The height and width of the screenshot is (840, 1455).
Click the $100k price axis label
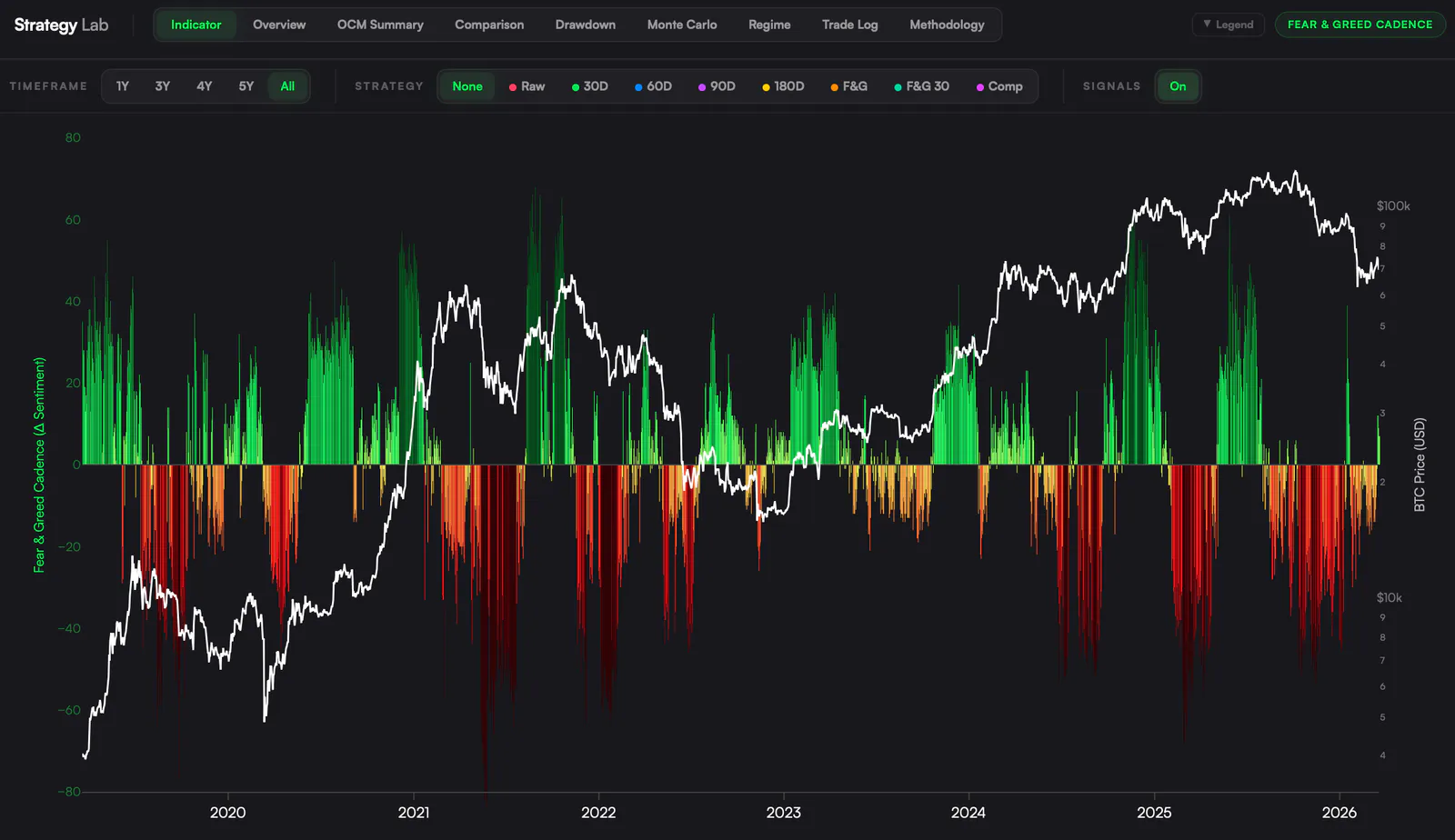click(1393, 206)
